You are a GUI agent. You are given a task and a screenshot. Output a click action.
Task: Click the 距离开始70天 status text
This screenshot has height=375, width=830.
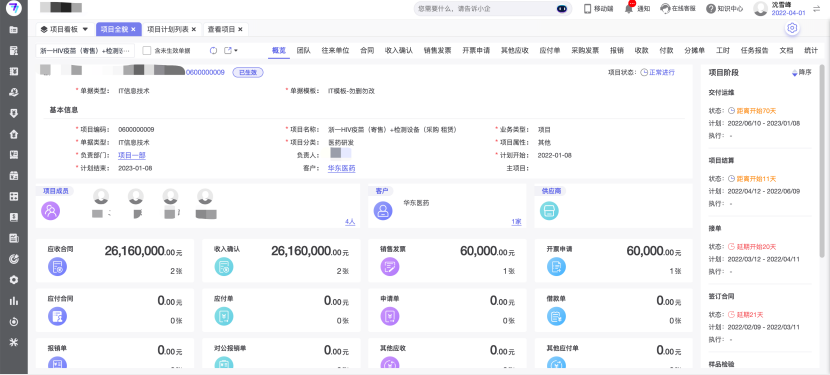(756, 111)
